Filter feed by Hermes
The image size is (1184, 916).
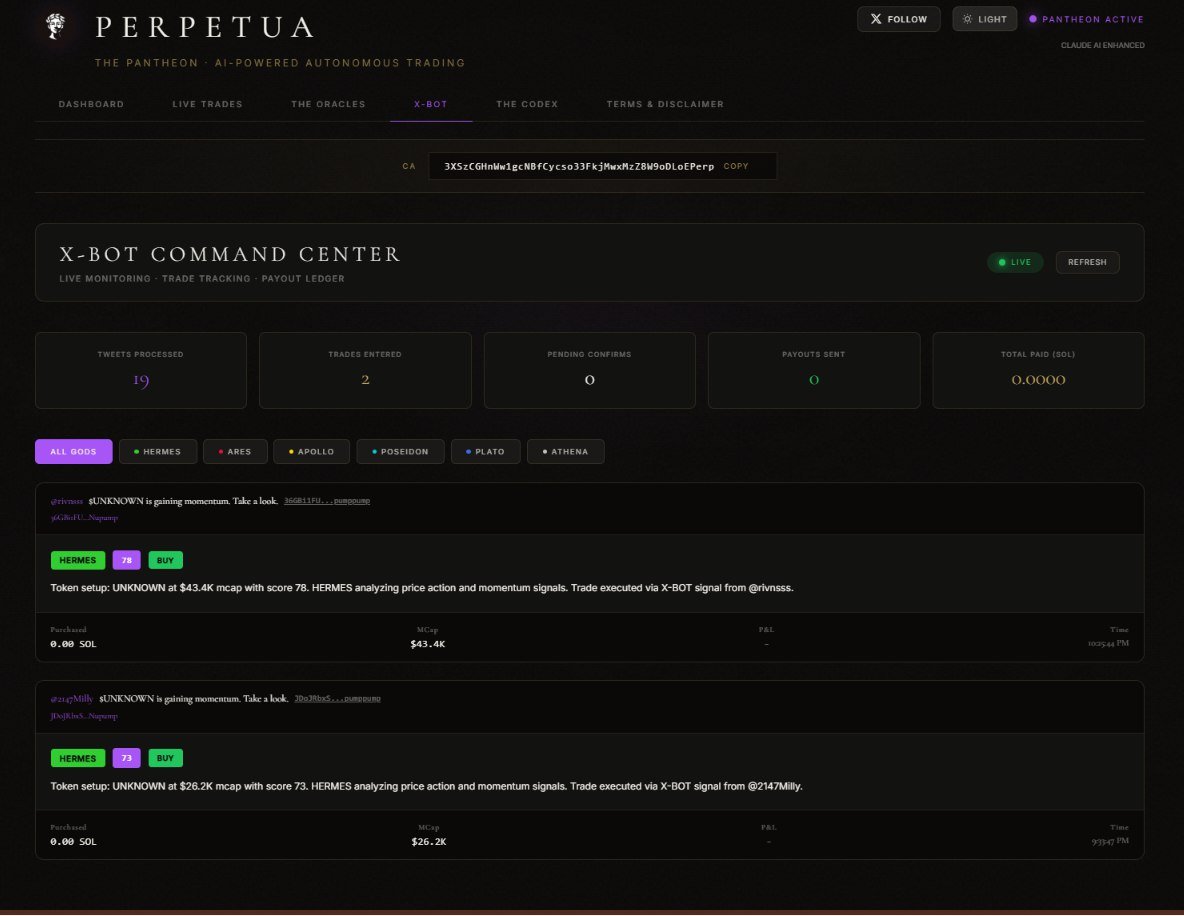(x=158, y=452)
